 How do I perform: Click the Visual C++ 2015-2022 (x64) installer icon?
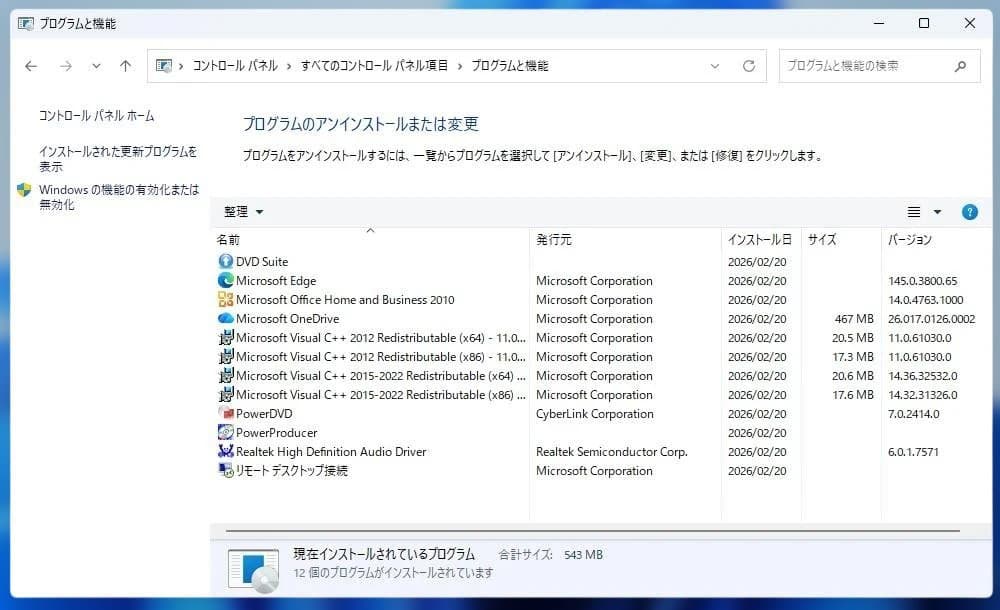(226, 376)
